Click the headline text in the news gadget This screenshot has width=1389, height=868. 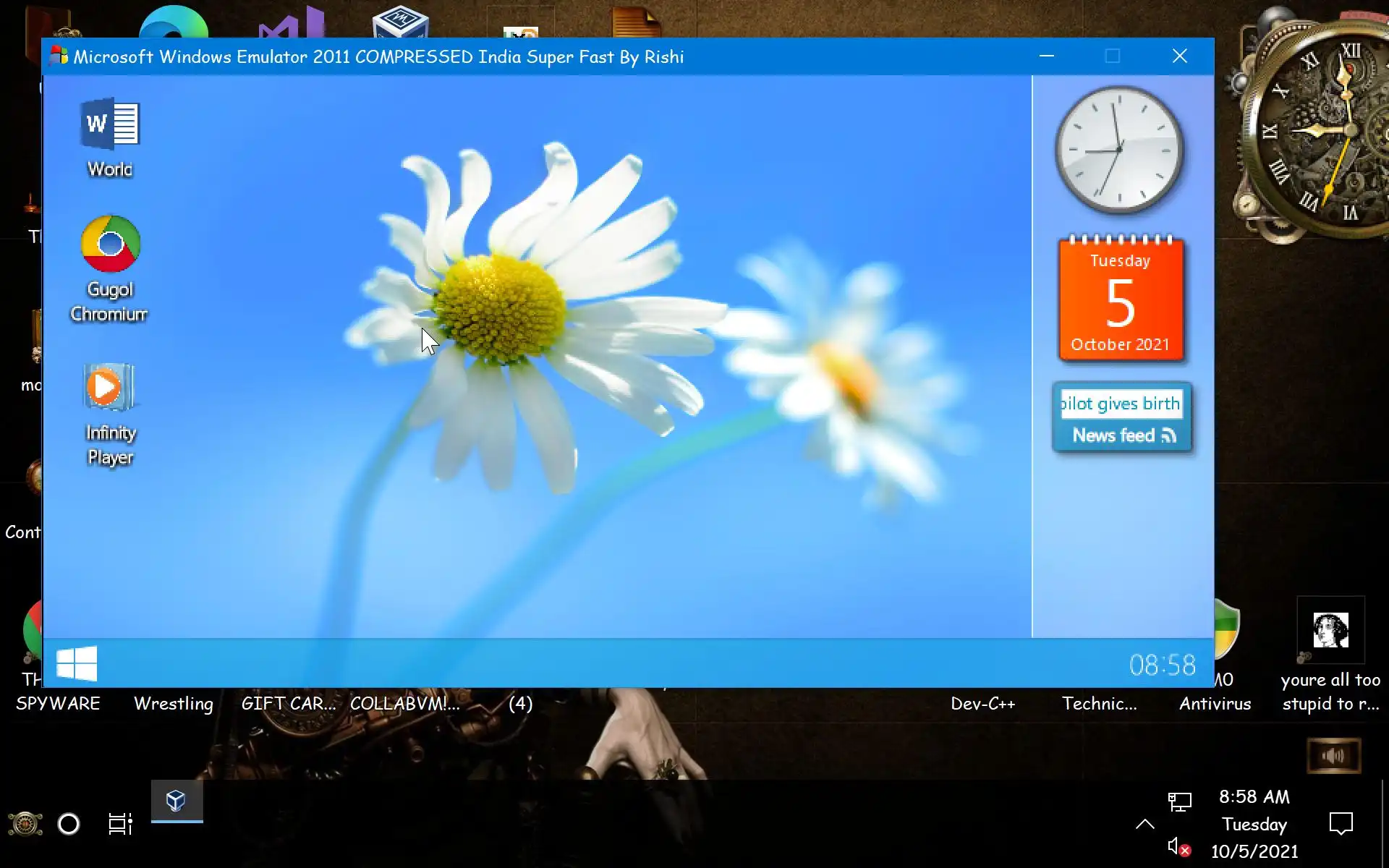tap(1121, 404)
